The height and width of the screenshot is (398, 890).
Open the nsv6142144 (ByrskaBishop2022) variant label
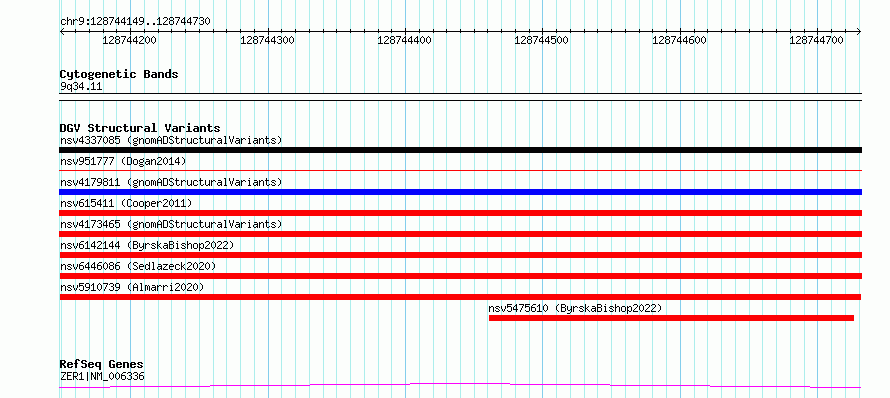(x=147, y=245)
